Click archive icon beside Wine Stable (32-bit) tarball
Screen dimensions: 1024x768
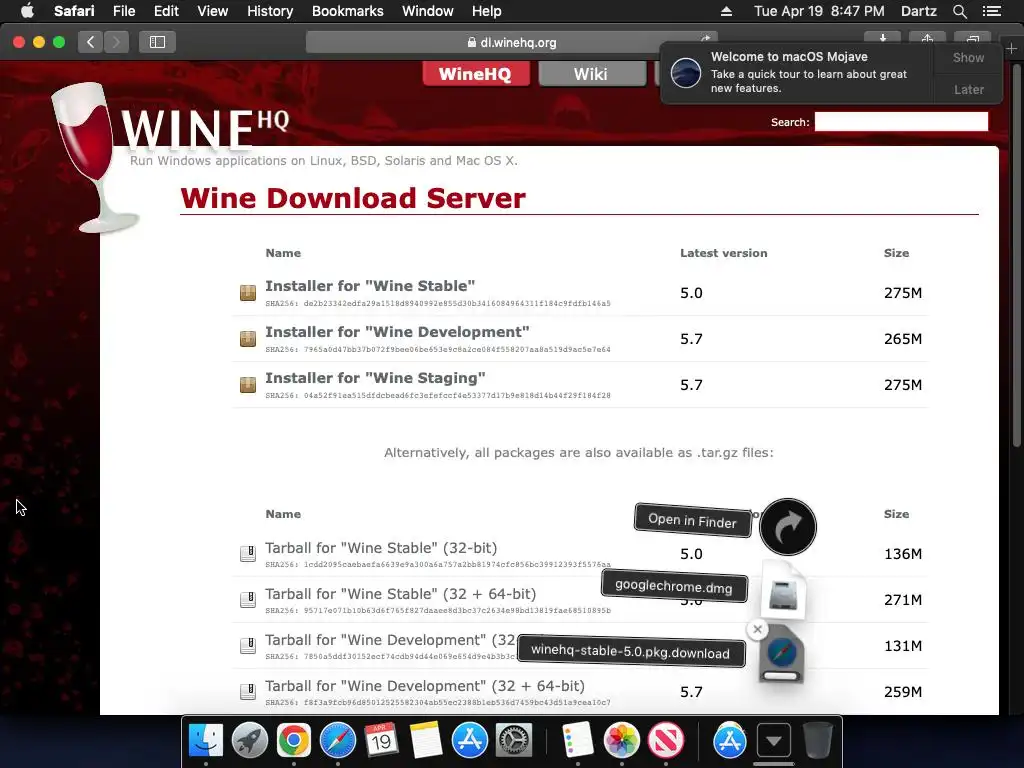[x=248, y=553]
